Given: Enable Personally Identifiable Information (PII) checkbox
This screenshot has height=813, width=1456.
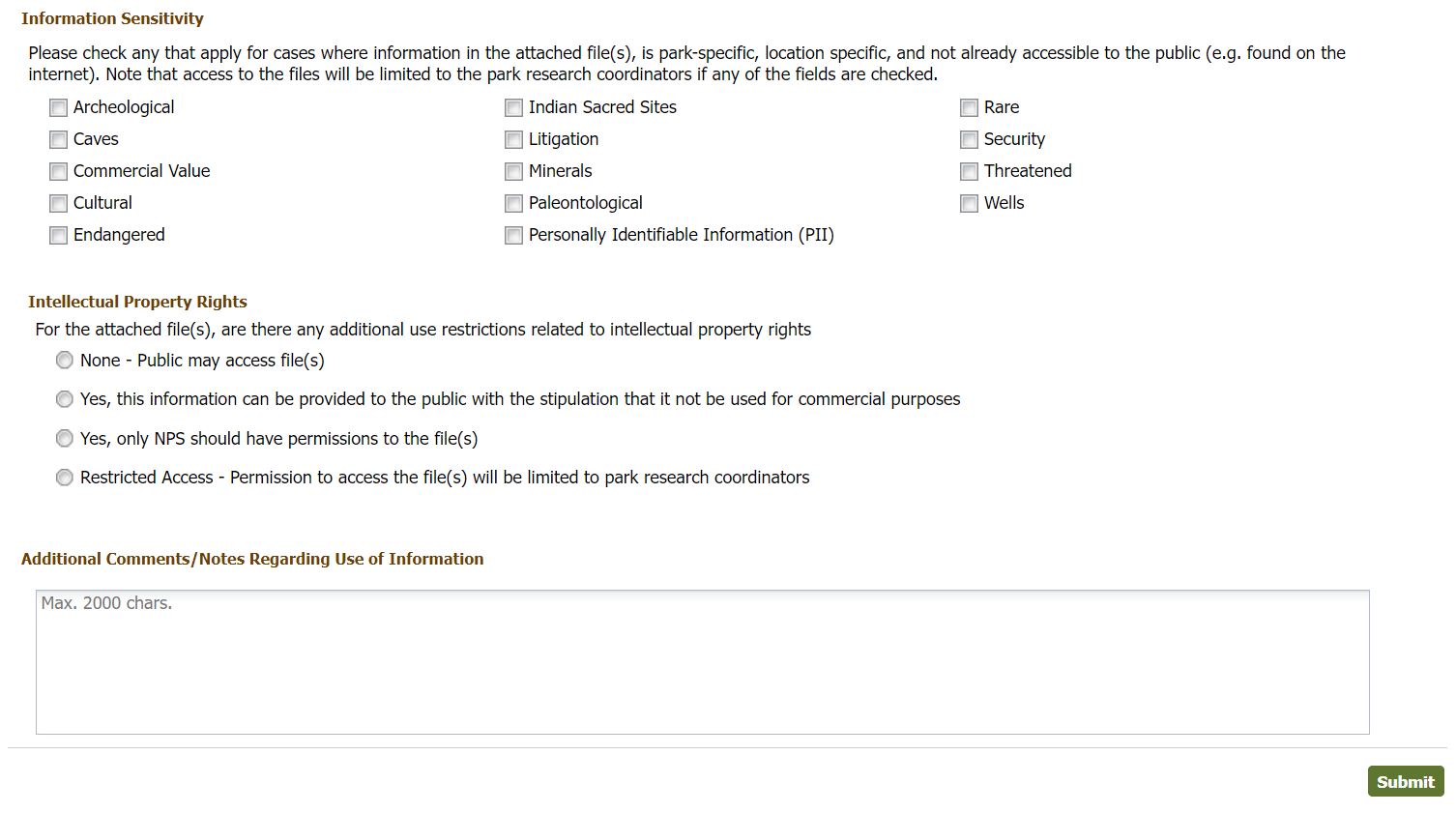Looking at the screenshot, I should 513,235.
